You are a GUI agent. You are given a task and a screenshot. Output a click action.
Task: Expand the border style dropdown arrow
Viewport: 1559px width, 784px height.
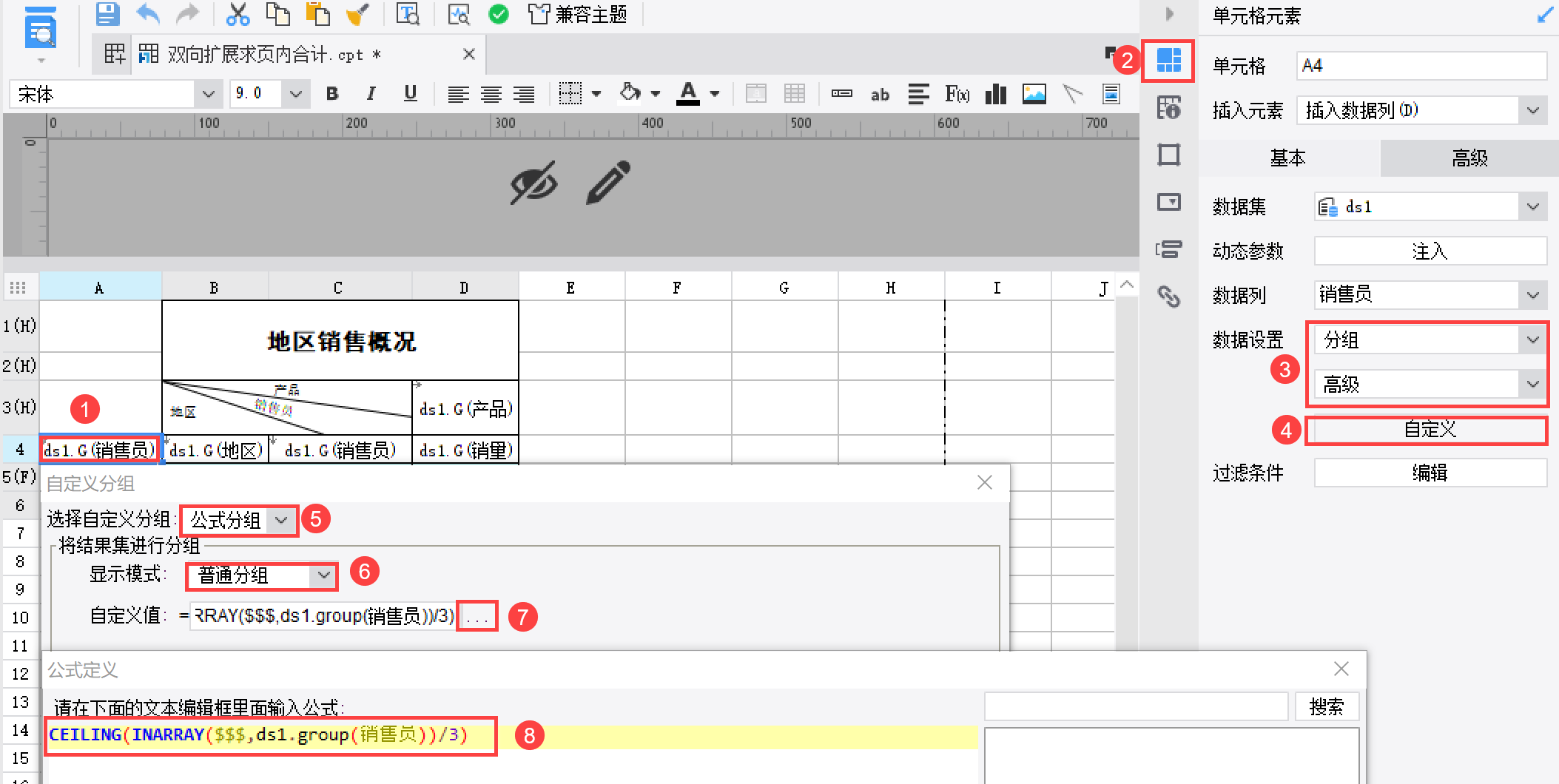pos(596,94)
